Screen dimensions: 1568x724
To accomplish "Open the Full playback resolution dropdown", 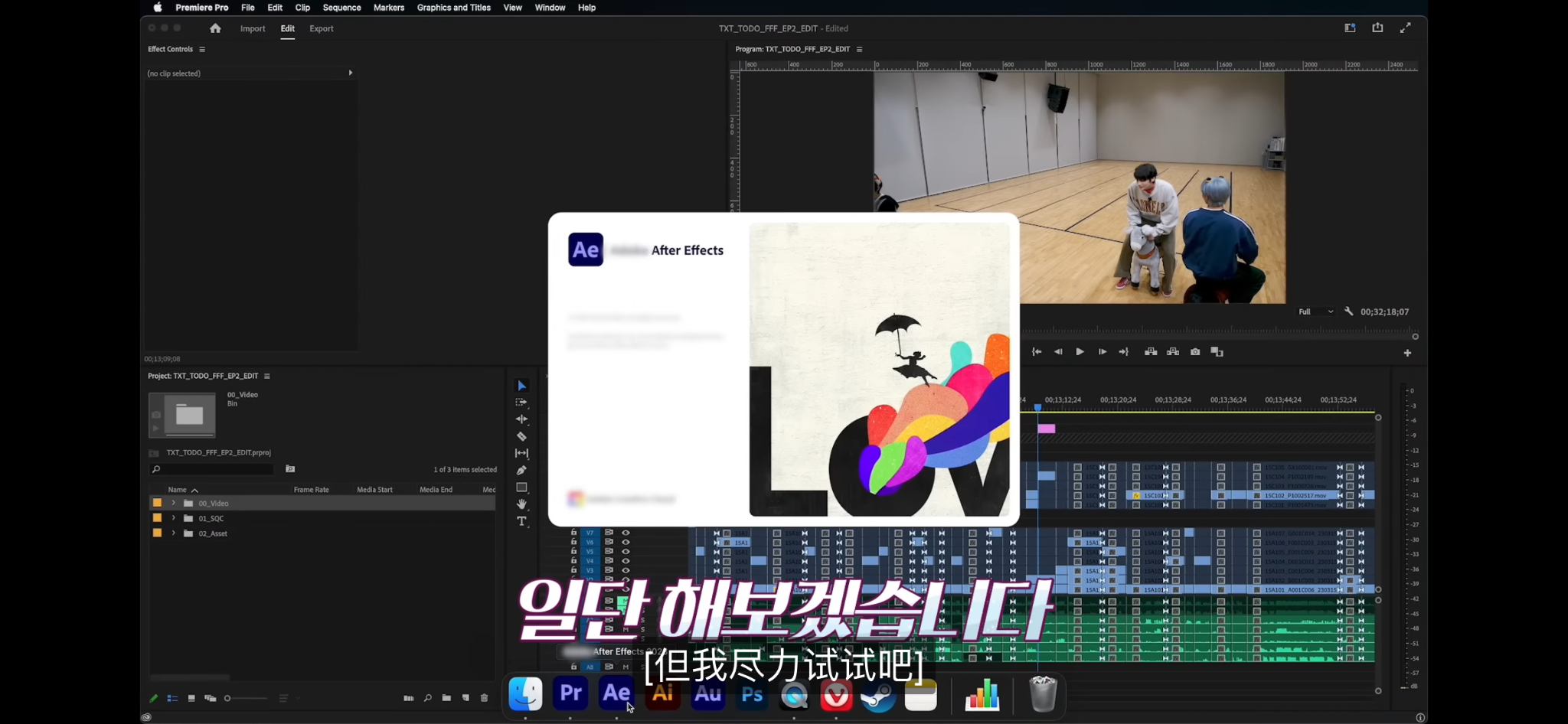I will coord(1315,311).
